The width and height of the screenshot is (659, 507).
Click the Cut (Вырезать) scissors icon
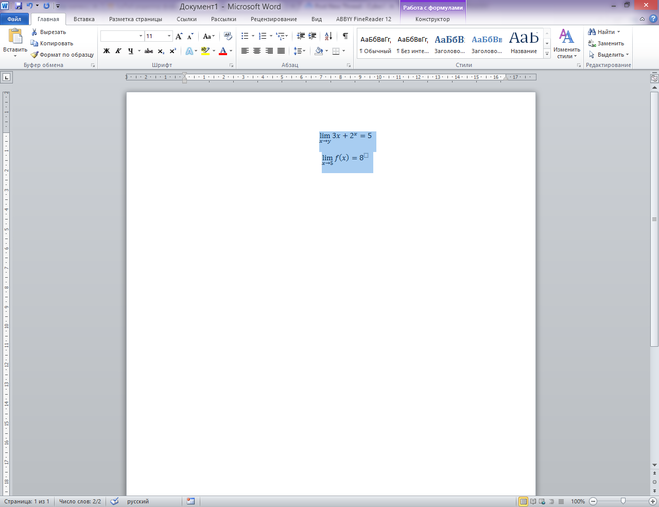tap(34, 32)
